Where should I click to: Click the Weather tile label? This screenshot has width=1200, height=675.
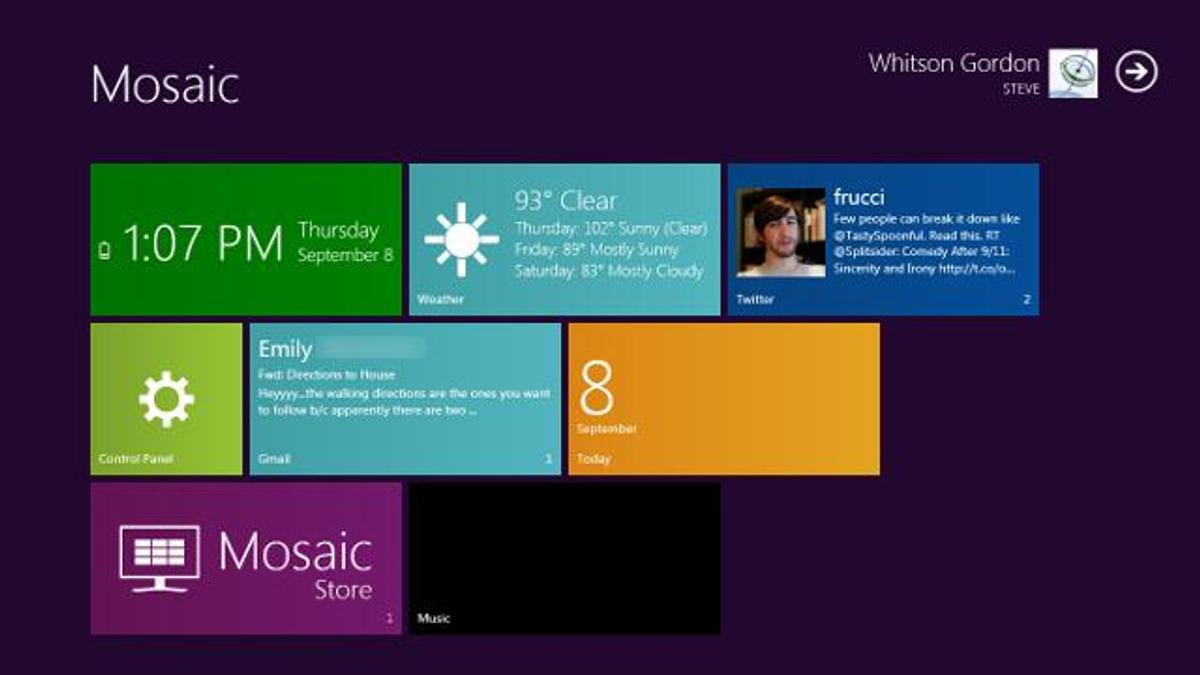[x=440, y=299]
